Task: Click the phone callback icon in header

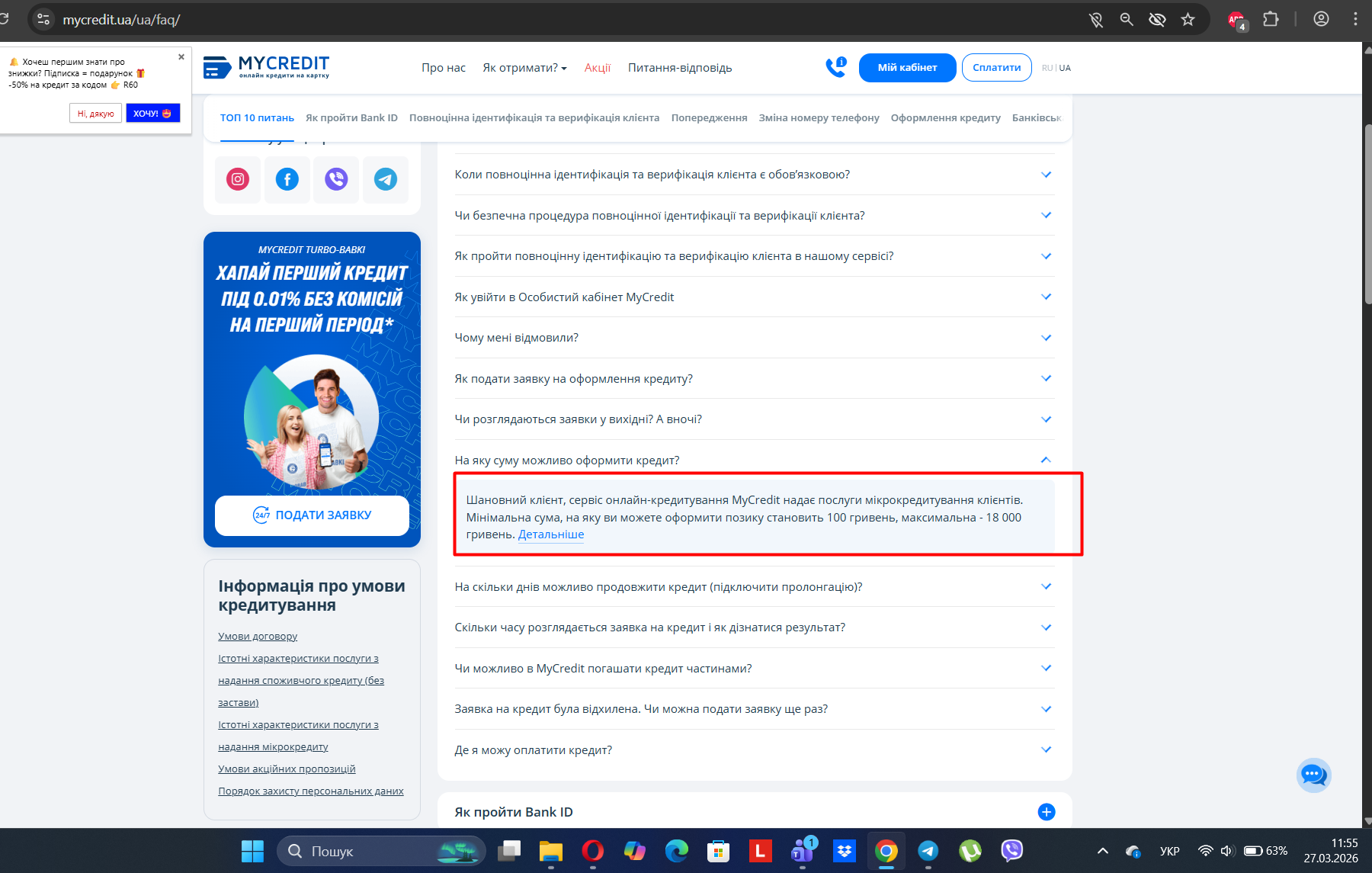Action: [x=836, y=67]
